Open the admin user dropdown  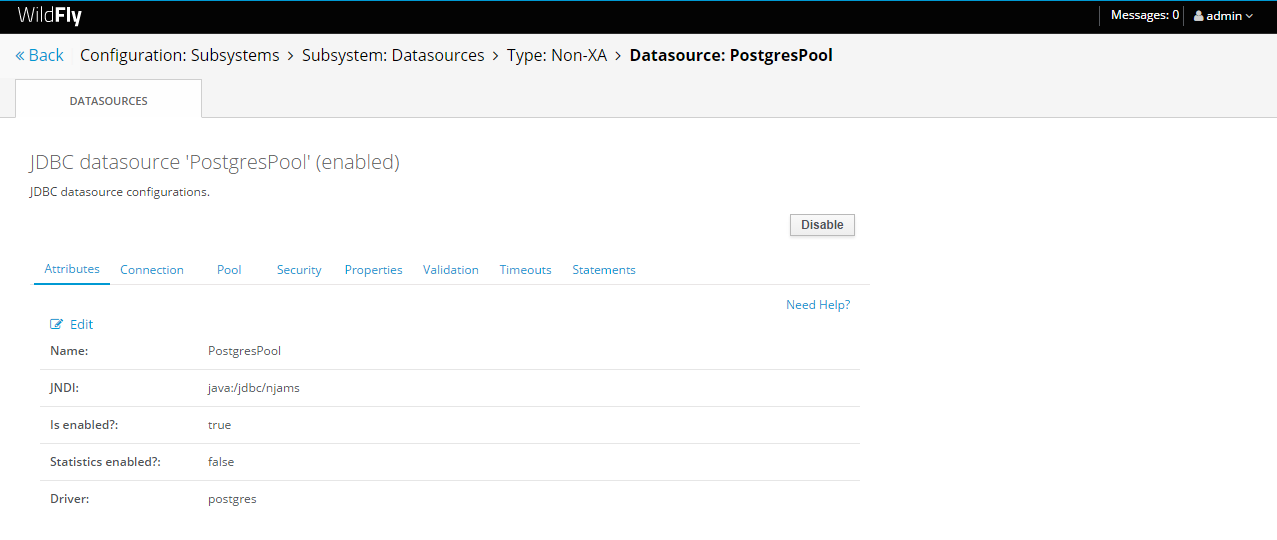click(1223, 16)
